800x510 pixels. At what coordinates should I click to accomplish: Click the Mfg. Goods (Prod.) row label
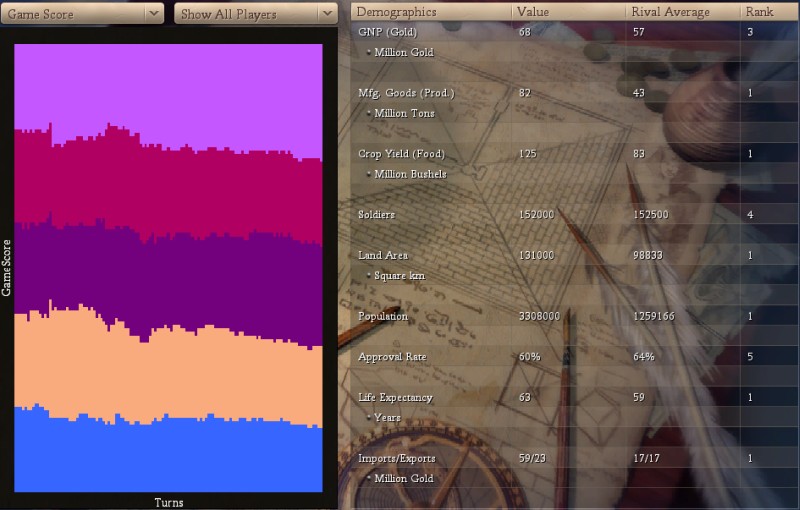(406, 93)
